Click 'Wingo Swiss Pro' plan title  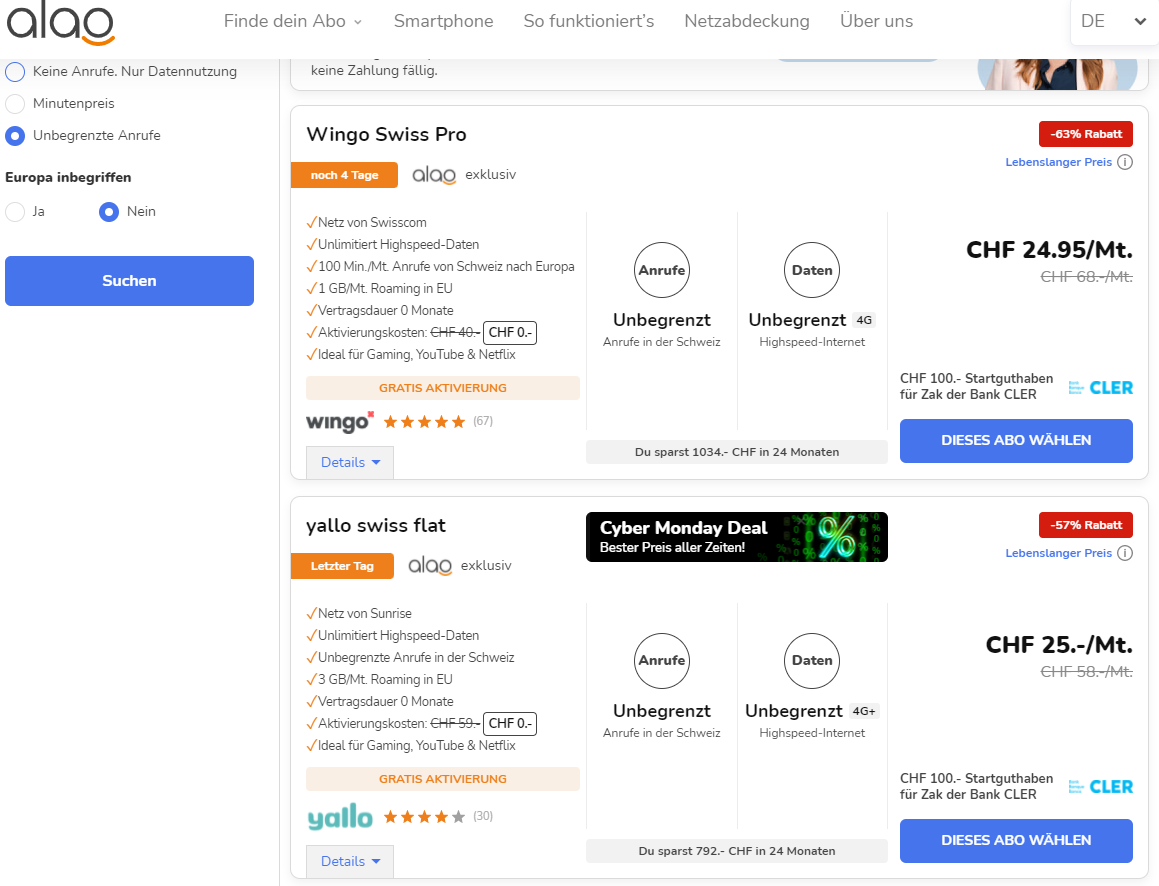[386, 134]
